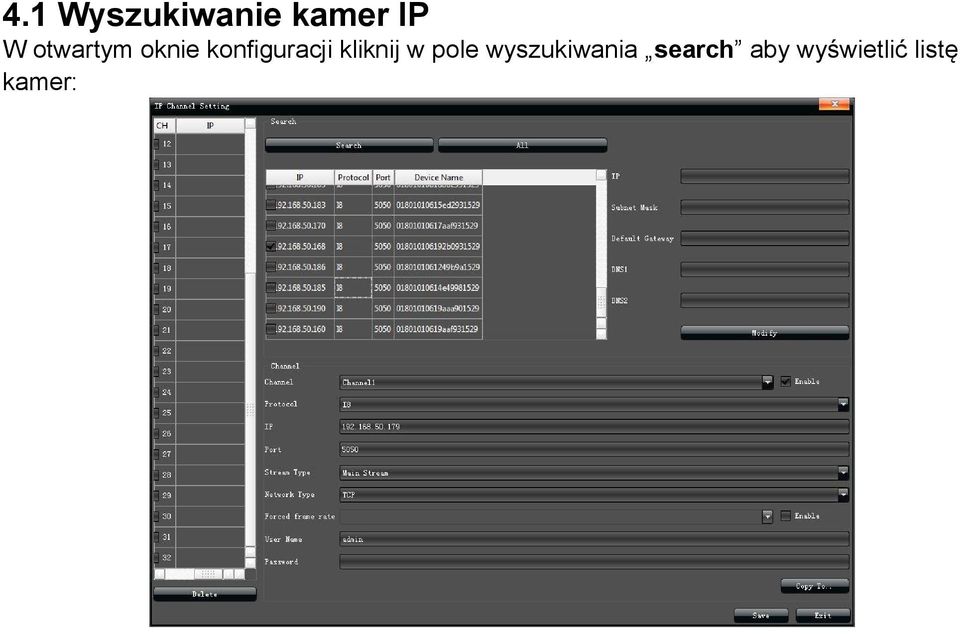Click the channel list horizontal scrollbar
This screenshot has height=634, width=960.
200,574
